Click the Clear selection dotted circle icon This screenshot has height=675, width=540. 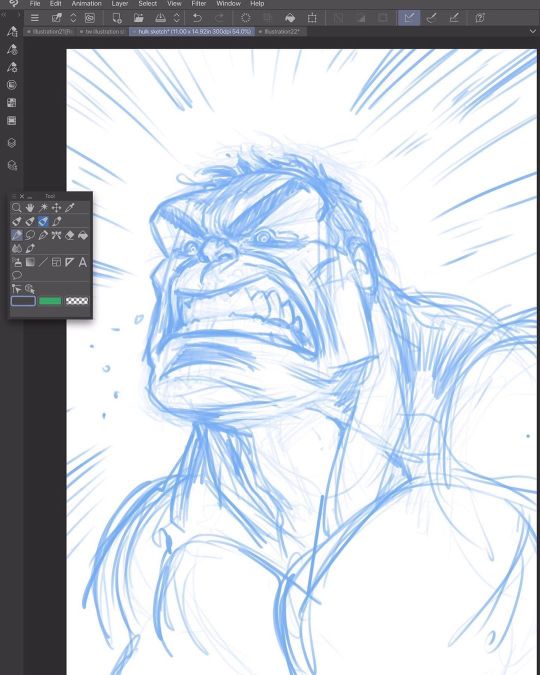click(x=246, y=18)
